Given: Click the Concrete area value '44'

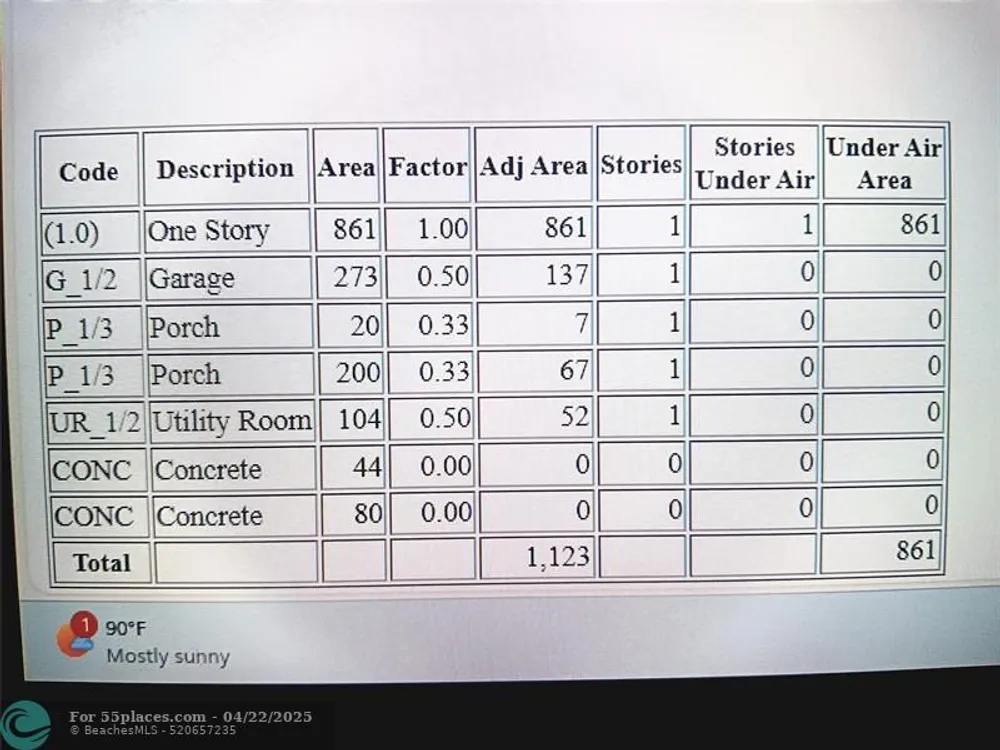Looking at the screenshot, I should tap(353, 466).
